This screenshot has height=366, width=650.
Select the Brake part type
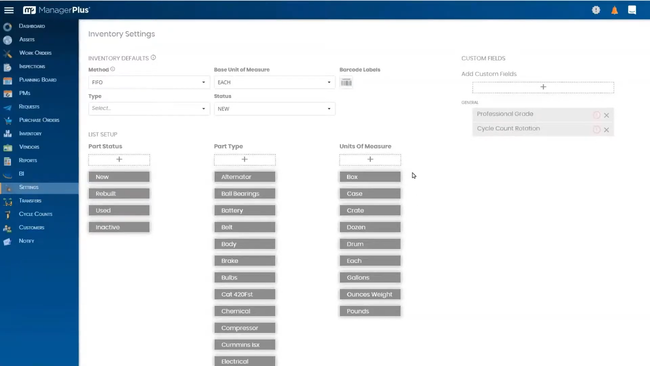coord(245,261)
